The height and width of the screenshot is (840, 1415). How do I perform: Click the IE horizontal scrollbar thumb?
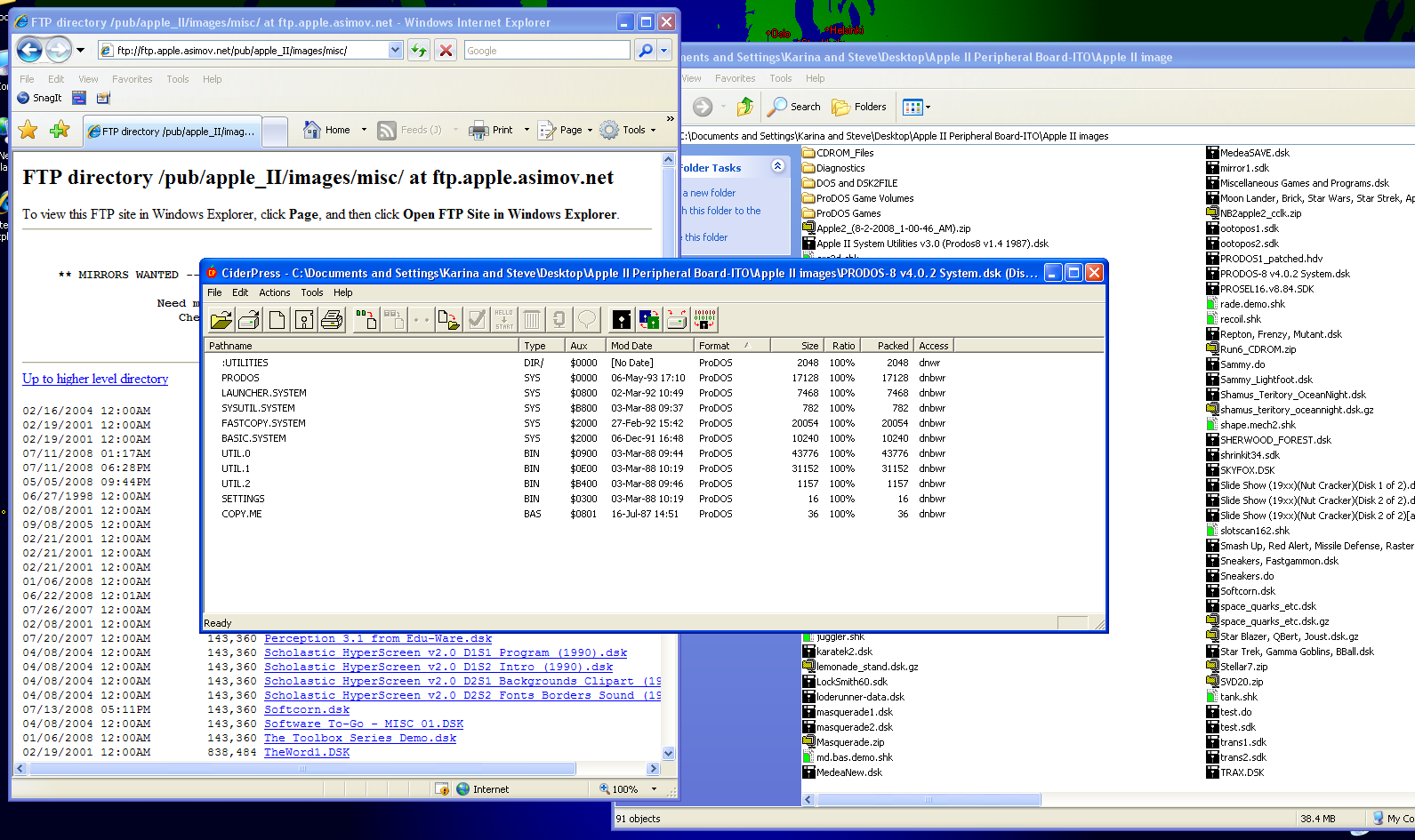coord(302,768)
